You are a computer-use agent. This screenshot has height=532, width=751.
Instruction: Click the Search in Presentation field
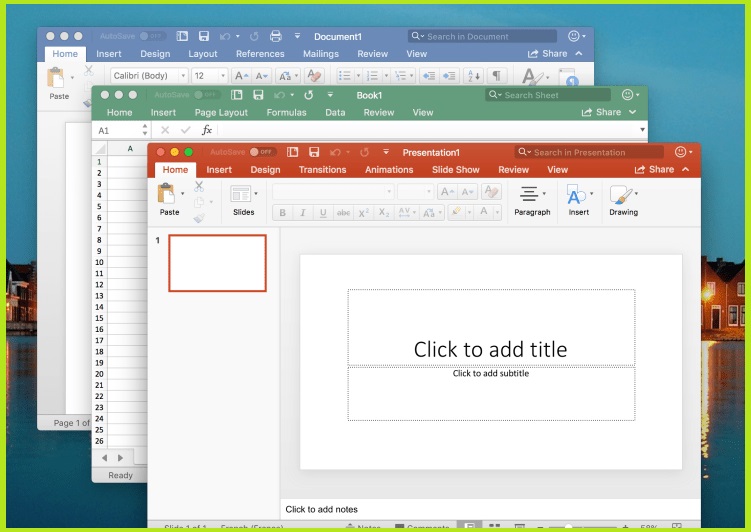pyautogui.click(x=589, y=152)
